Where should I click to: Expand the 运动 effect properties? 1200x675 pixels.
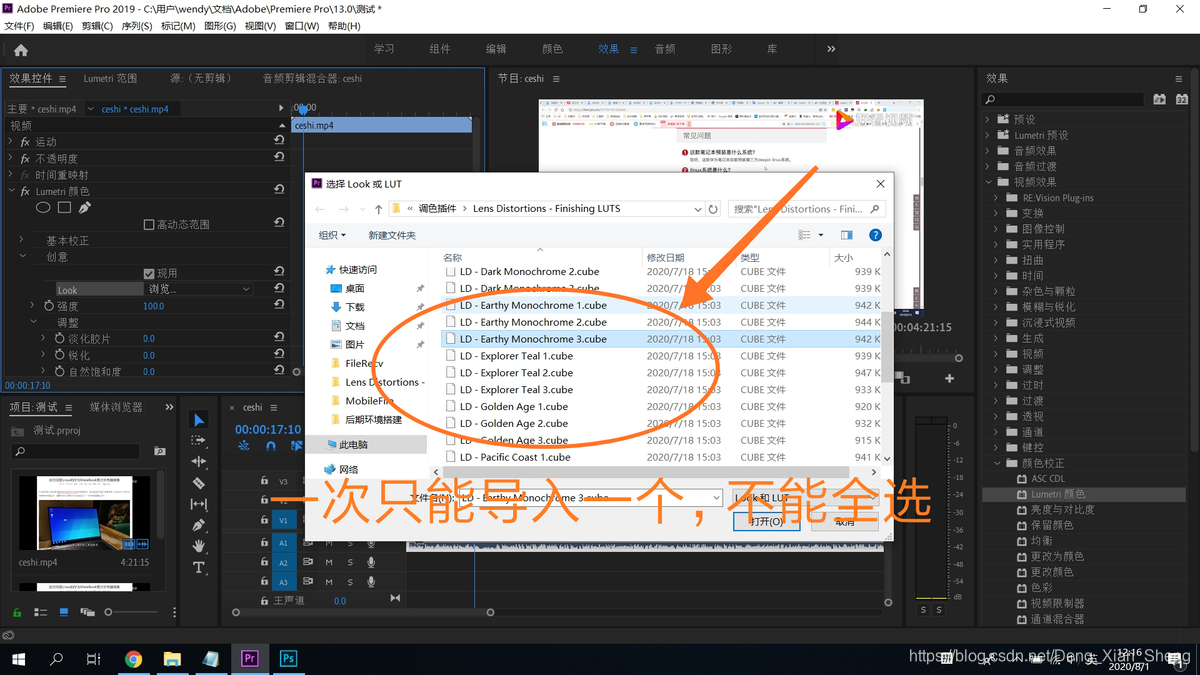coord(11,142)
